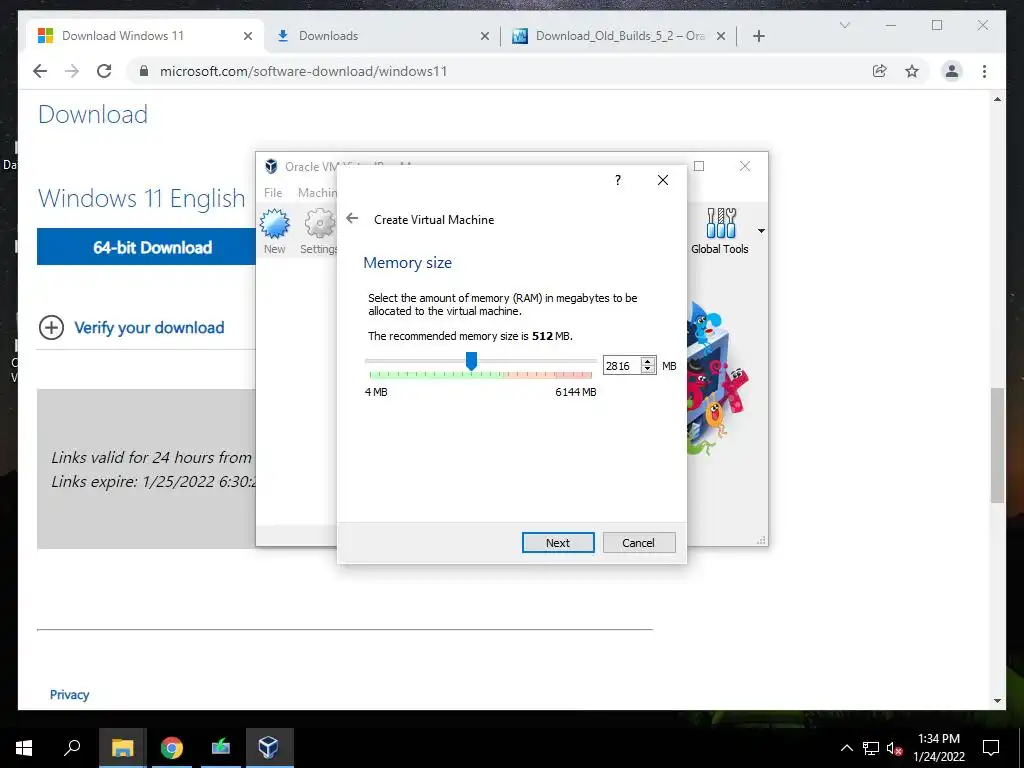Open File Explorer from the taskbar
1024x768 pixels.
pyautogui.click(x=123, y=748)
